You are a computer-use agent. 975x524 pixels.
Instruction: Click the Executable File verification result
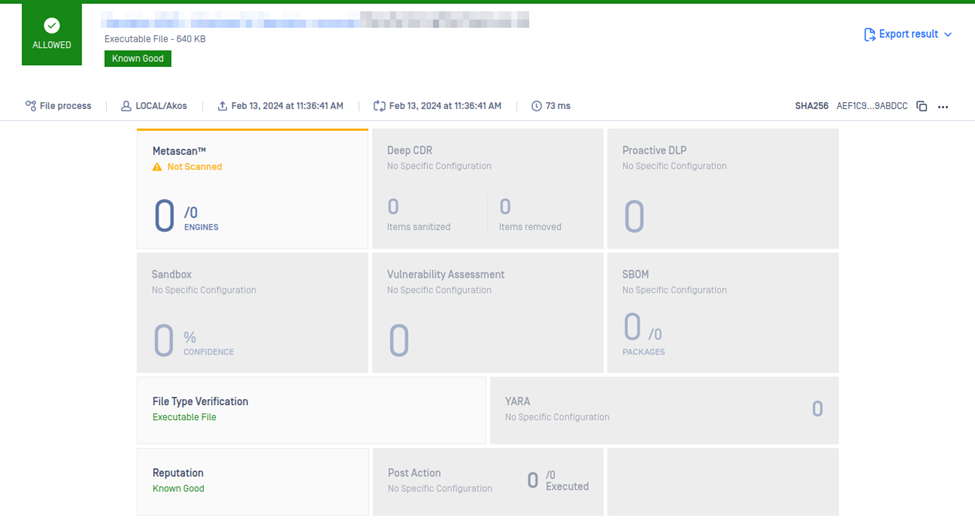point(184,417)
